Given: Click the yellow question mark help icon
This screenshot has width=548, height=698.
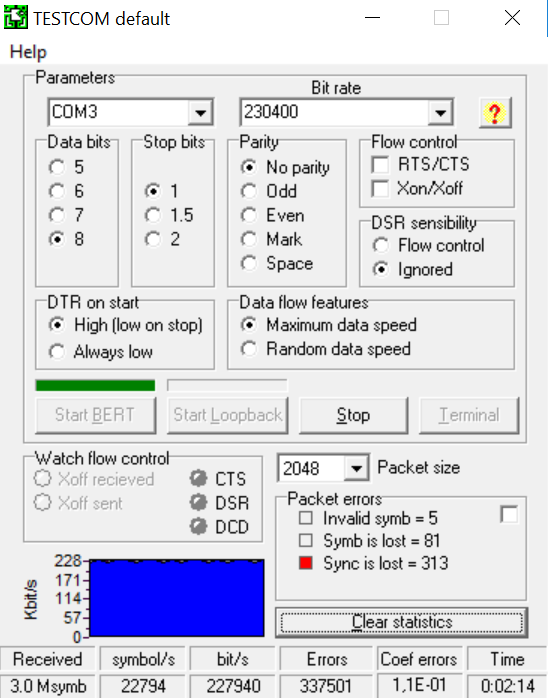Looking at the screenshot, I should click(x=495, y=113).
